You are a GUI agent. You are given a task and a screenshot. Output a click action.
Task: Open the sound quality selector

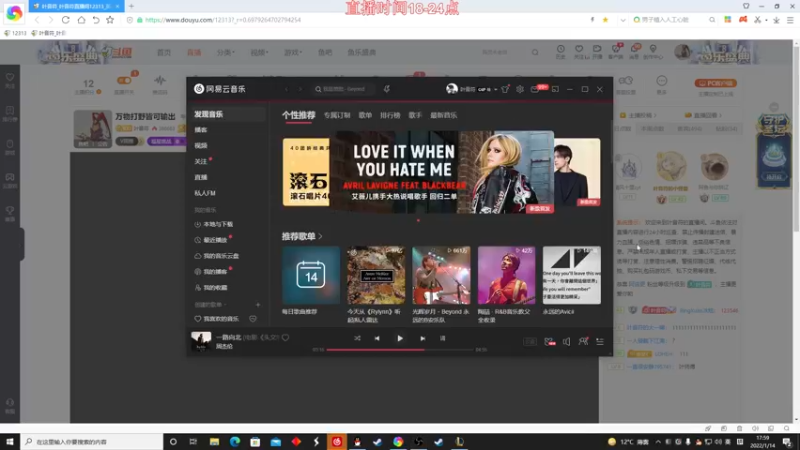tap(530, 341)
